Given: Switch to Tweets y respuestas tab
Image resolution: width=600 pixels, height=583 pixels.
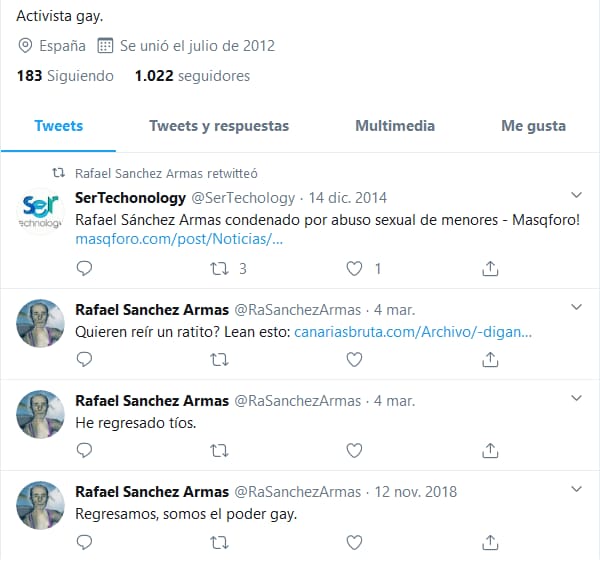Looking at the screenshot, I should click(219, 126).
